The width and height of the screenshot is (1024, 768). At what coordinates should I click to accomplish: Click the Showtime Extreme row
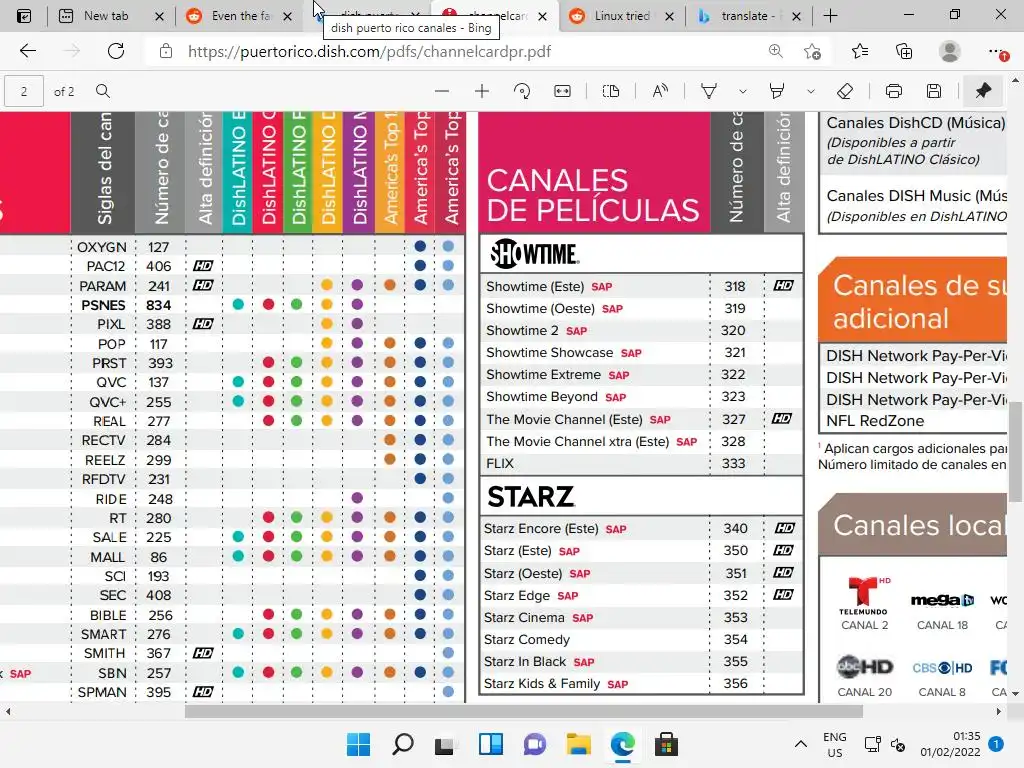(641, 374)
